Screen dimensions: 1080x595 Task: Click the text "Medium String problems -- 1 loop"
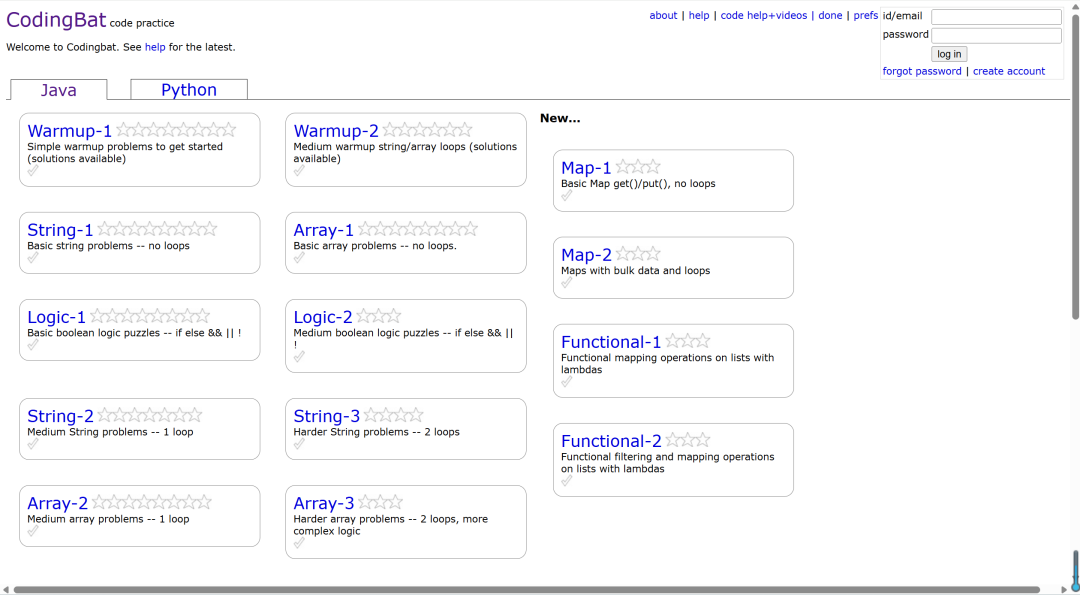point(110,432)
